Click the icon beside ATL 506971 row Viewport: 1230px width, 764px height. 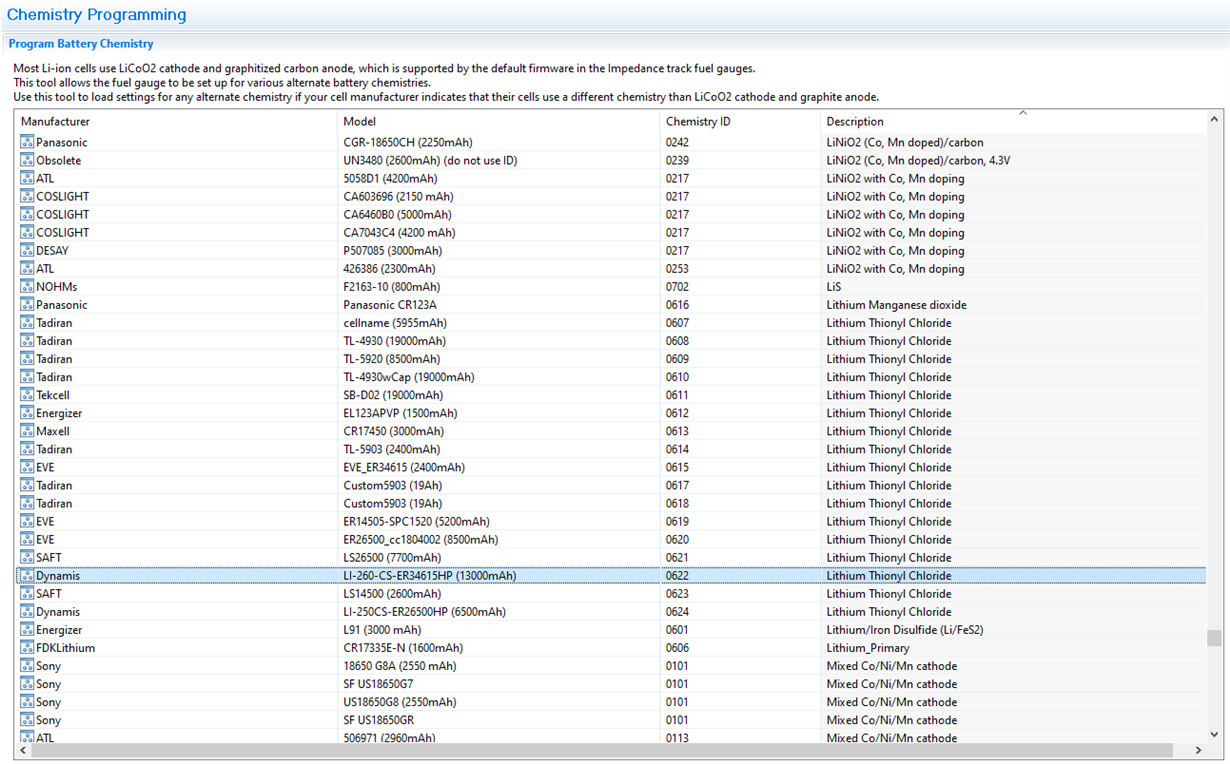27,737
